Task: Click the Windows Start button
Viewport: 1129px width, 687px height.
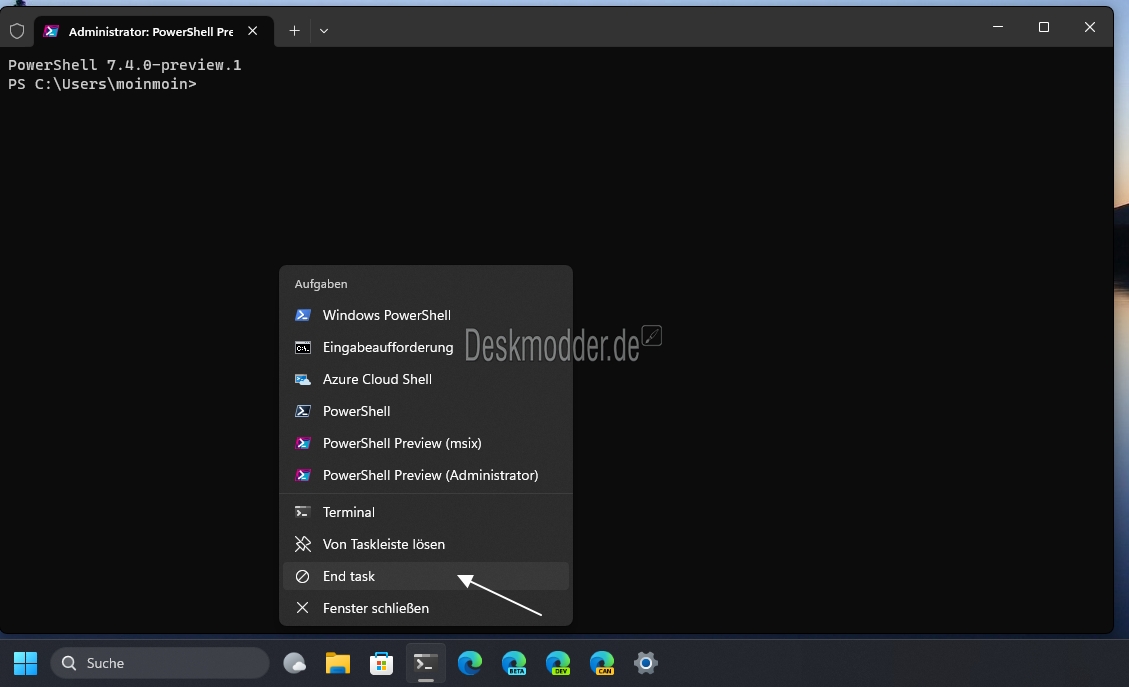Action: (26, 663)
